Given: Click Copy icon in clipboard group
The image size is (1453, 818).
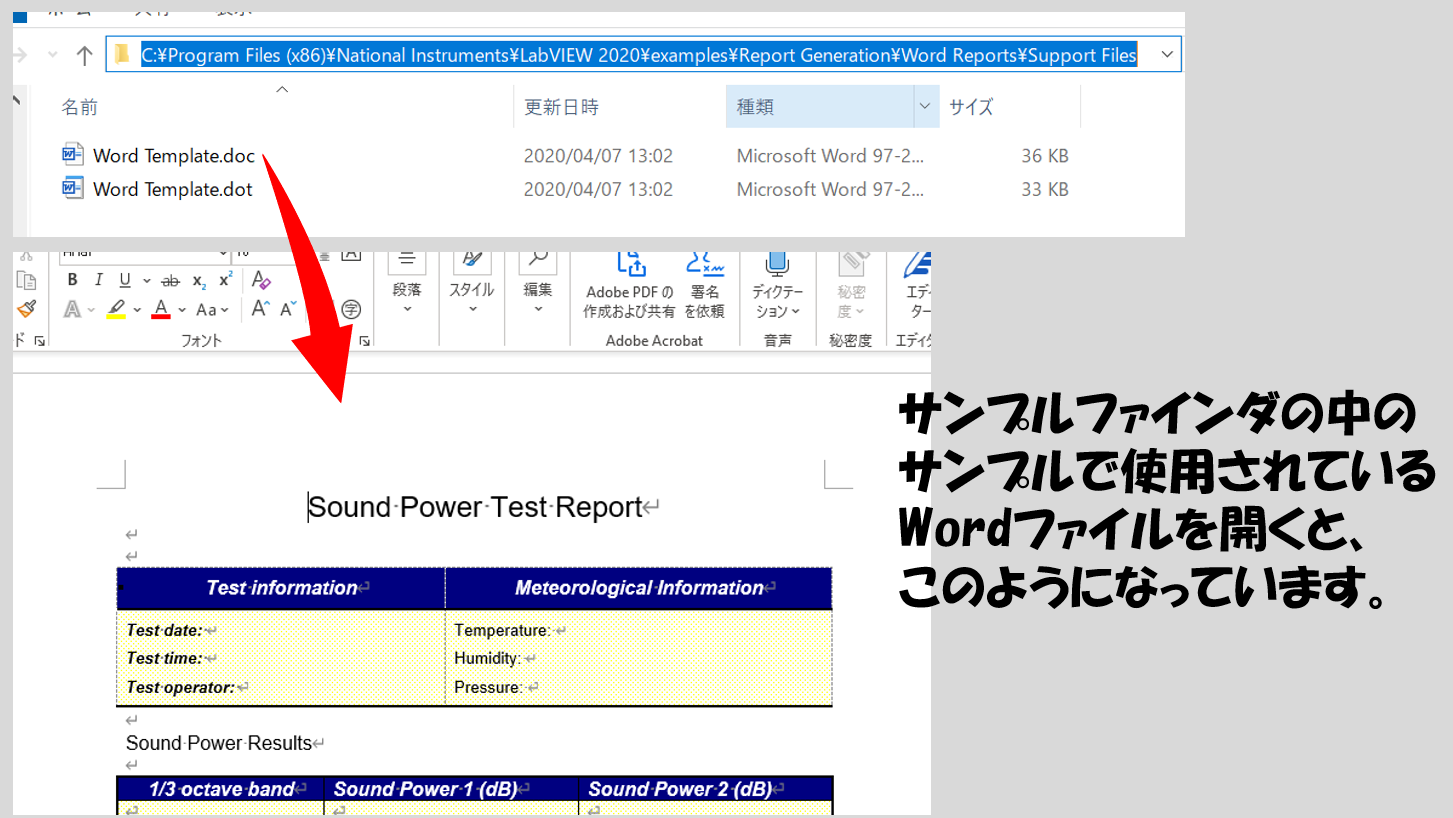Looking at the screenshot, I should click(27, 281).
